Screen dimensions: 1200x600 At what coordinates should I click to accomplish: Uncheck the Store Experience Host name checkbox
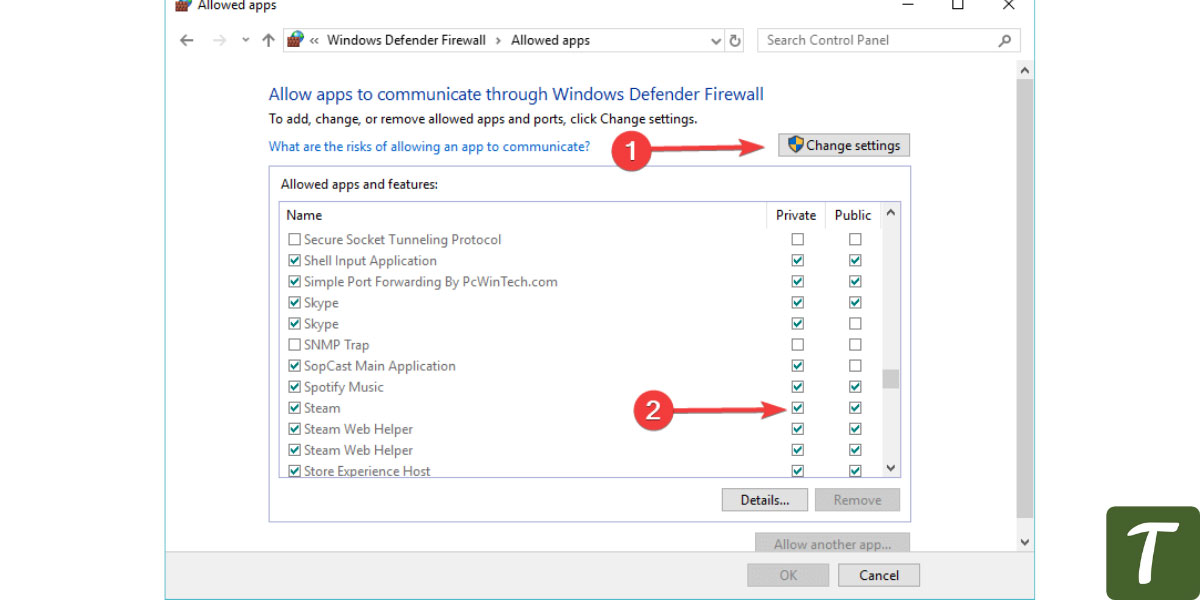(x=294, y=471)
